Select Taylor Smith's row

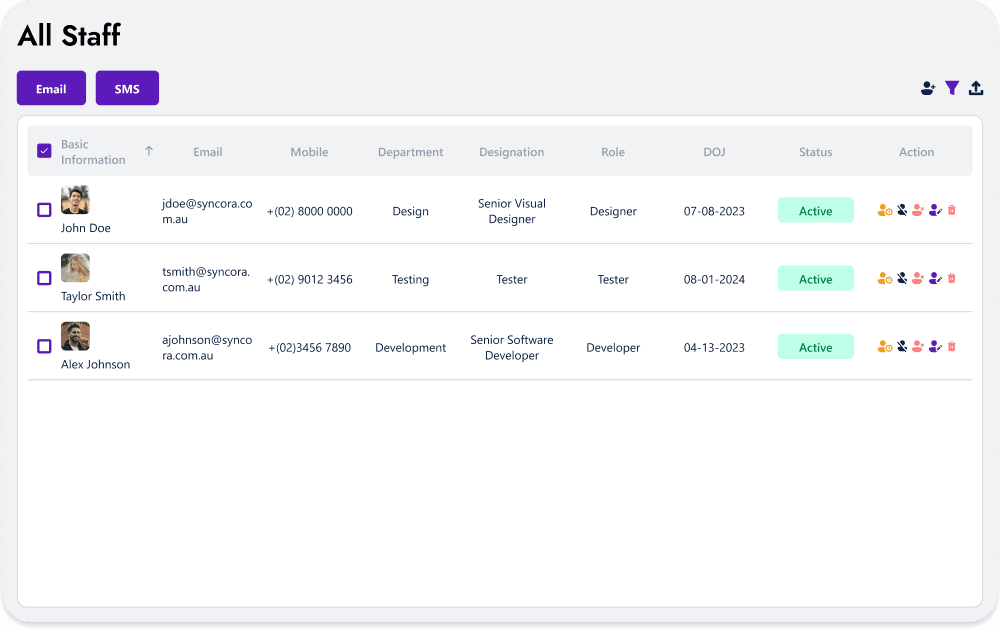point(44,278)
